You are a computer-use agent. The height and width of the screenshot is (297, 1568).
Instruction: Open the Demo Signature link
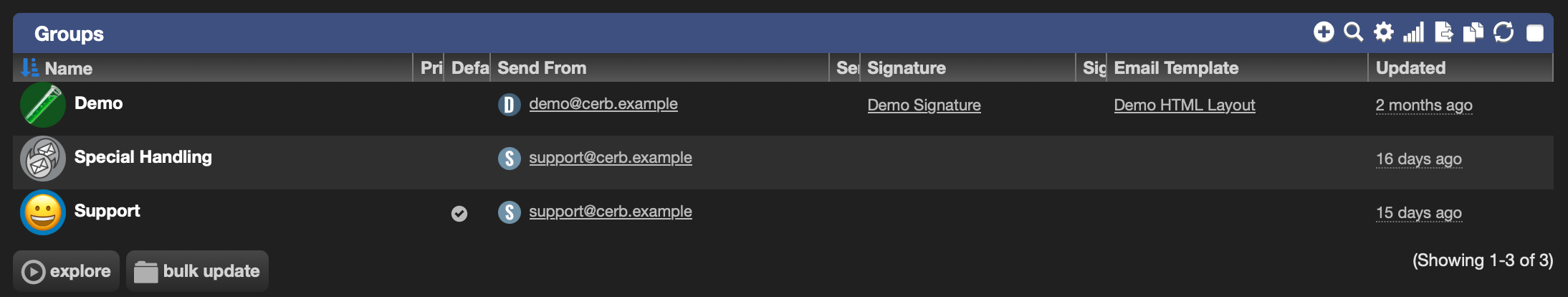click(924, 105)
